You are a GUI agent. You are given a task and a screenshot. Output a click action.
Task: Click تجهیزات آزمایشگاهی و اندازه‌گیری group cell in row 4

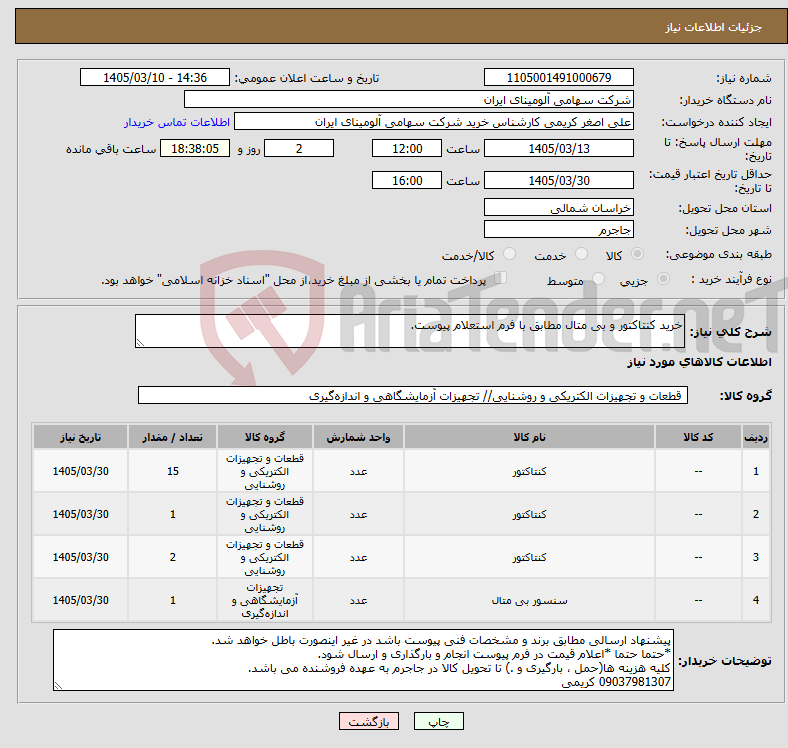tap(265, 600)
